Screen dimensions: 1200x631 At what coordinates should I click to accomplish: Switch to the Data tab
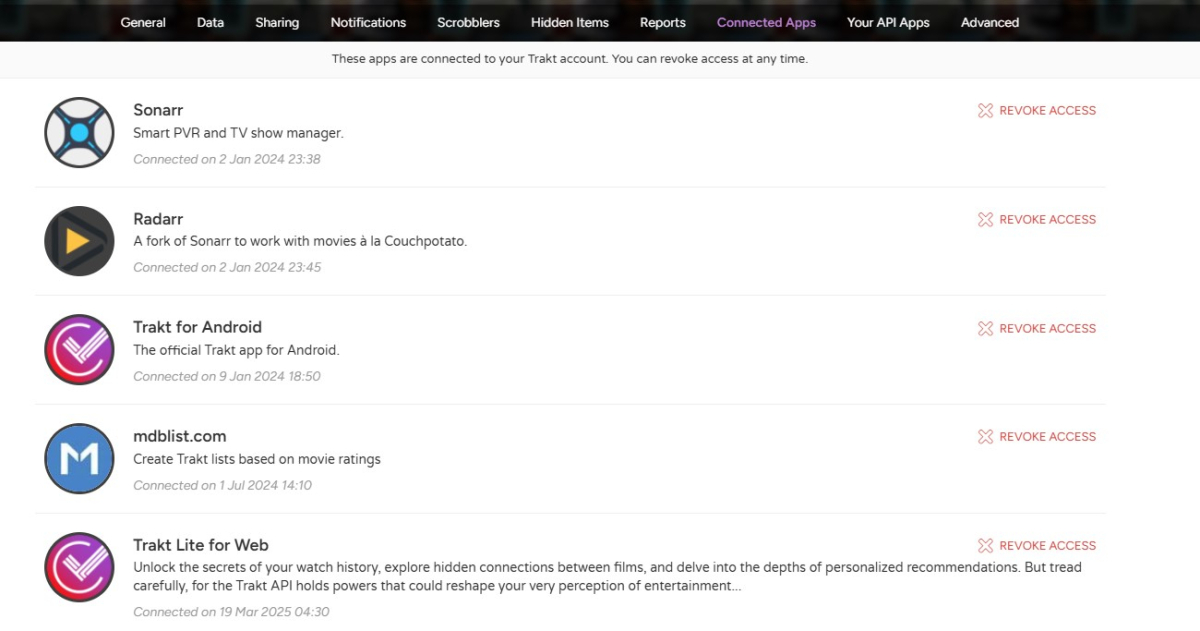tap(210, 22)
